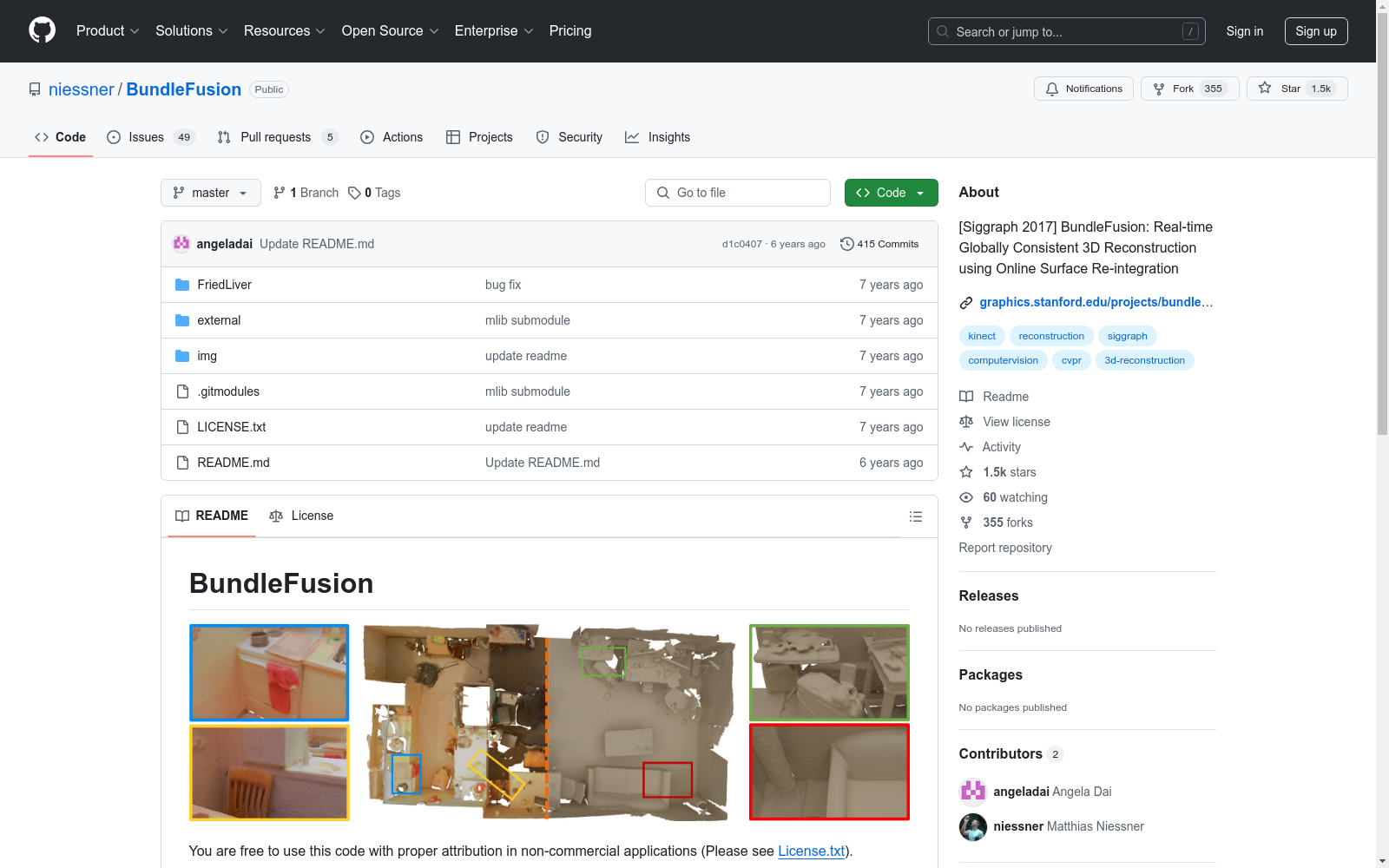Click the repository icon before niessner

(35, 89)
